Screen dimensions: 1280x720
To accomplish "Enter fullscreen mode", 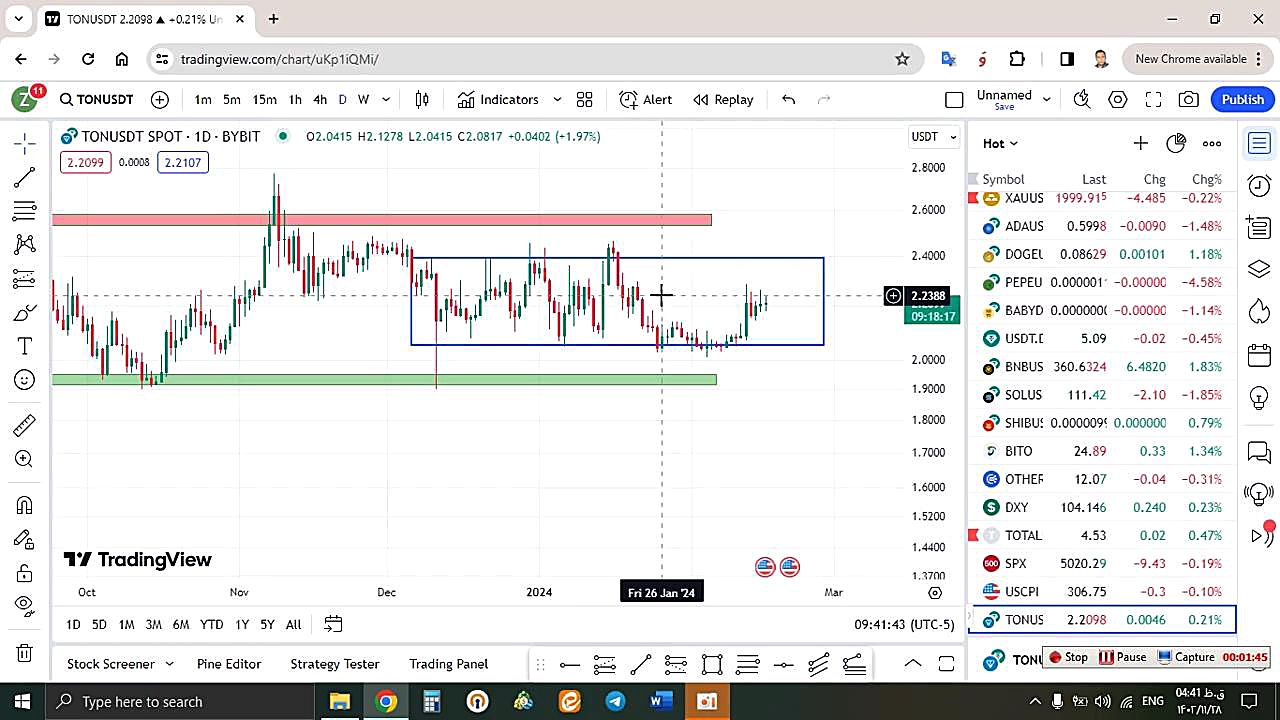I will 1153,99.
